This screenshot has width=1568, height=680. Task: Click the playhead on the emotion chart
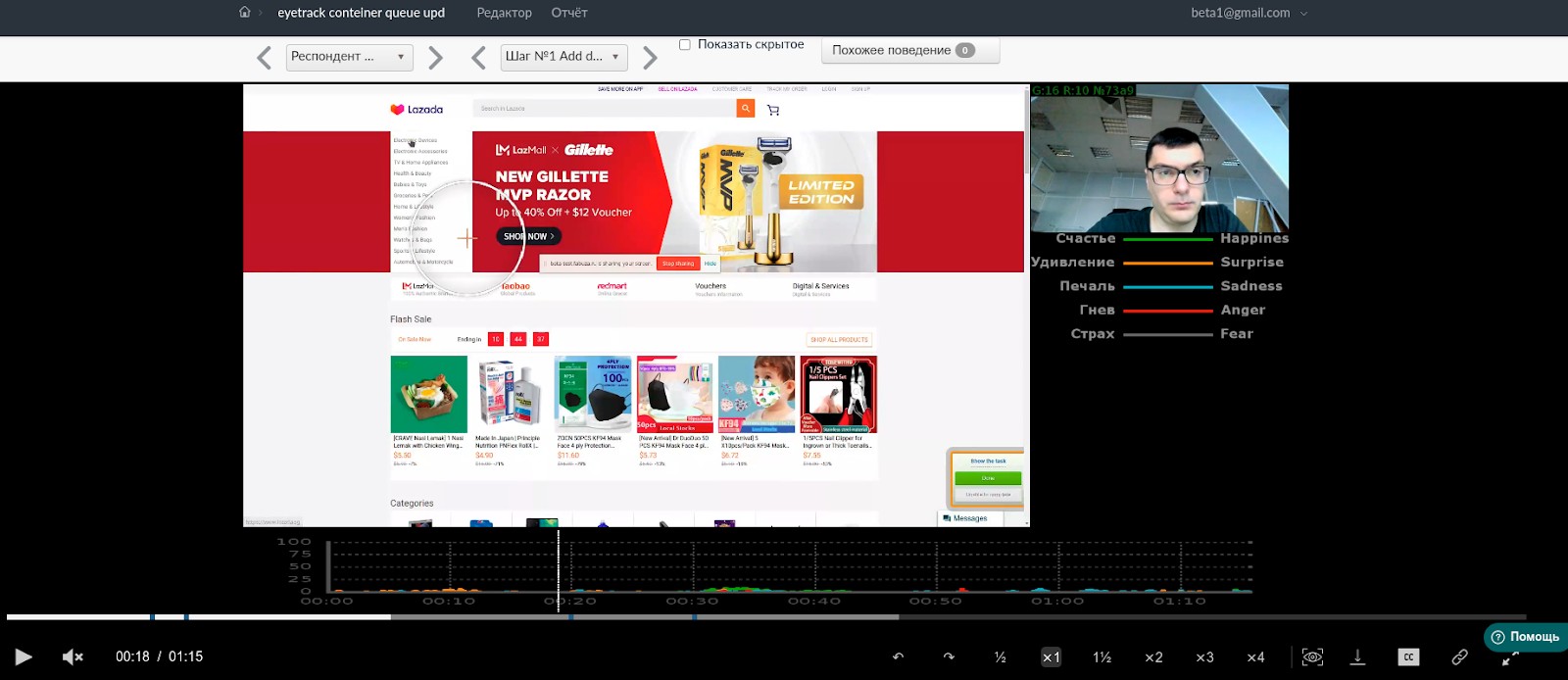click(x=559, y=571)
